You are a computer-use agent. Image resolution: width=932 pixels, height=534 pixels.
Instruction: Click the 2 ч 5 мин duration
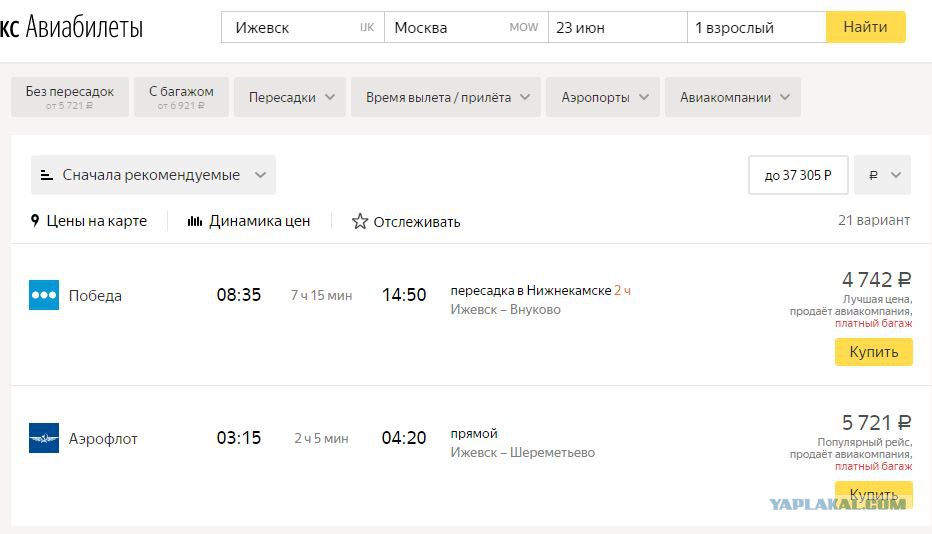coord(322,439)
